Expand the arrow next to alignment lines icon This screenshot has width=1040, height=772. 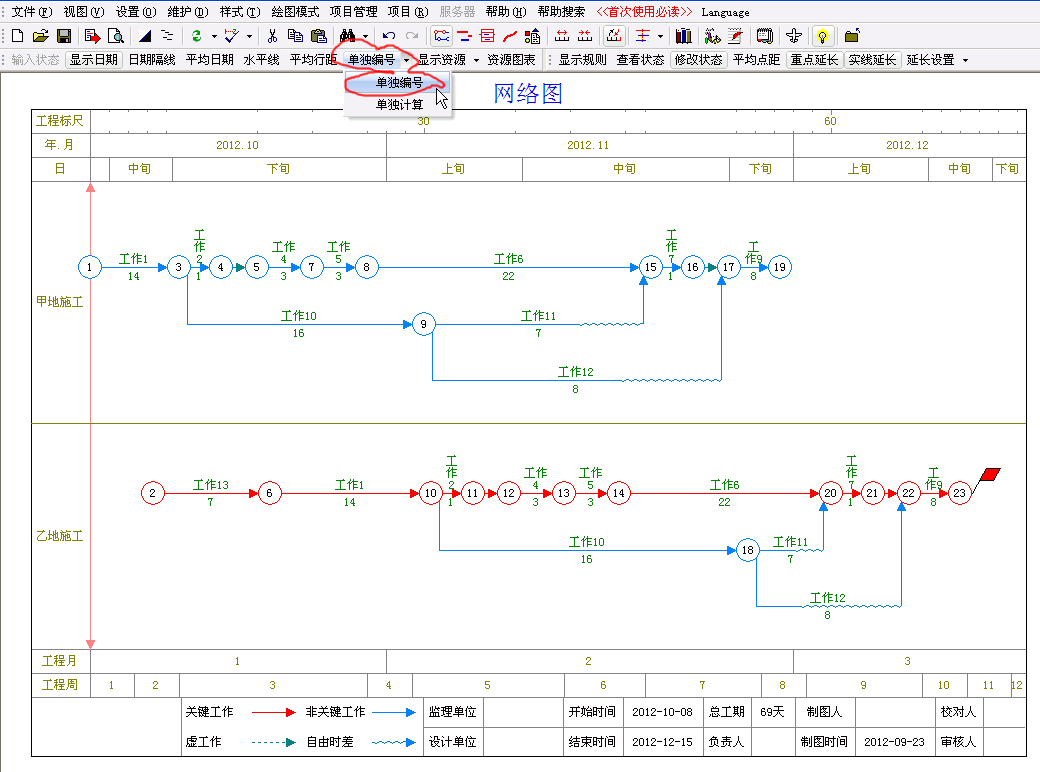[x=660, y=36]
